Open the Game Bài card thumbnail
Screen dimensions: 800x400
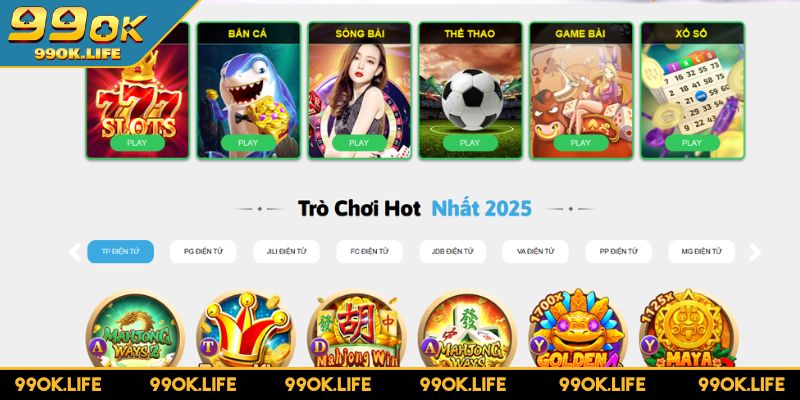tap(581, 91)
